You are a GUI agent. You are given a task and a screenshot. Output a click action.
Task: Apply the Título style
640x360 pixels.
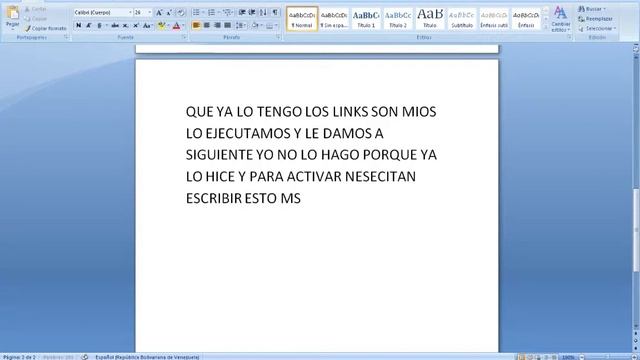pos(430,19)
